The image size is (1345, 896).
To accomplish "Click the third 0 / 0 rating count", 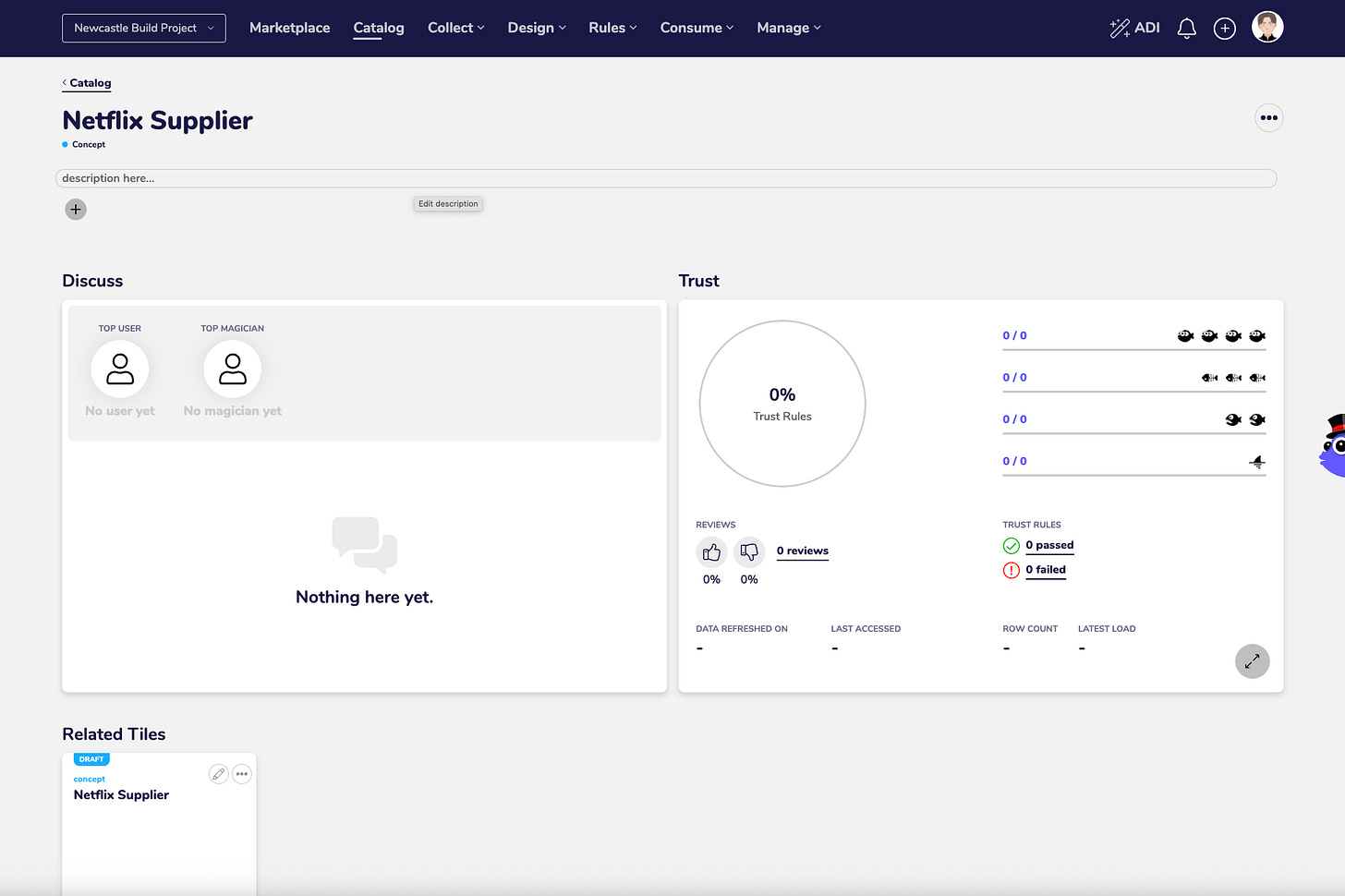I will point(1014,419).
